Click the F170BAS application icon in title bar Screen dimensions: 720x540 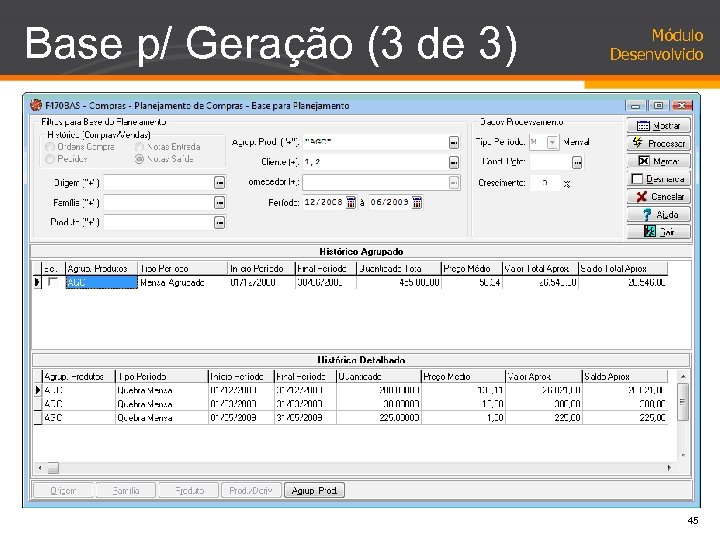[x=36, y=105]
